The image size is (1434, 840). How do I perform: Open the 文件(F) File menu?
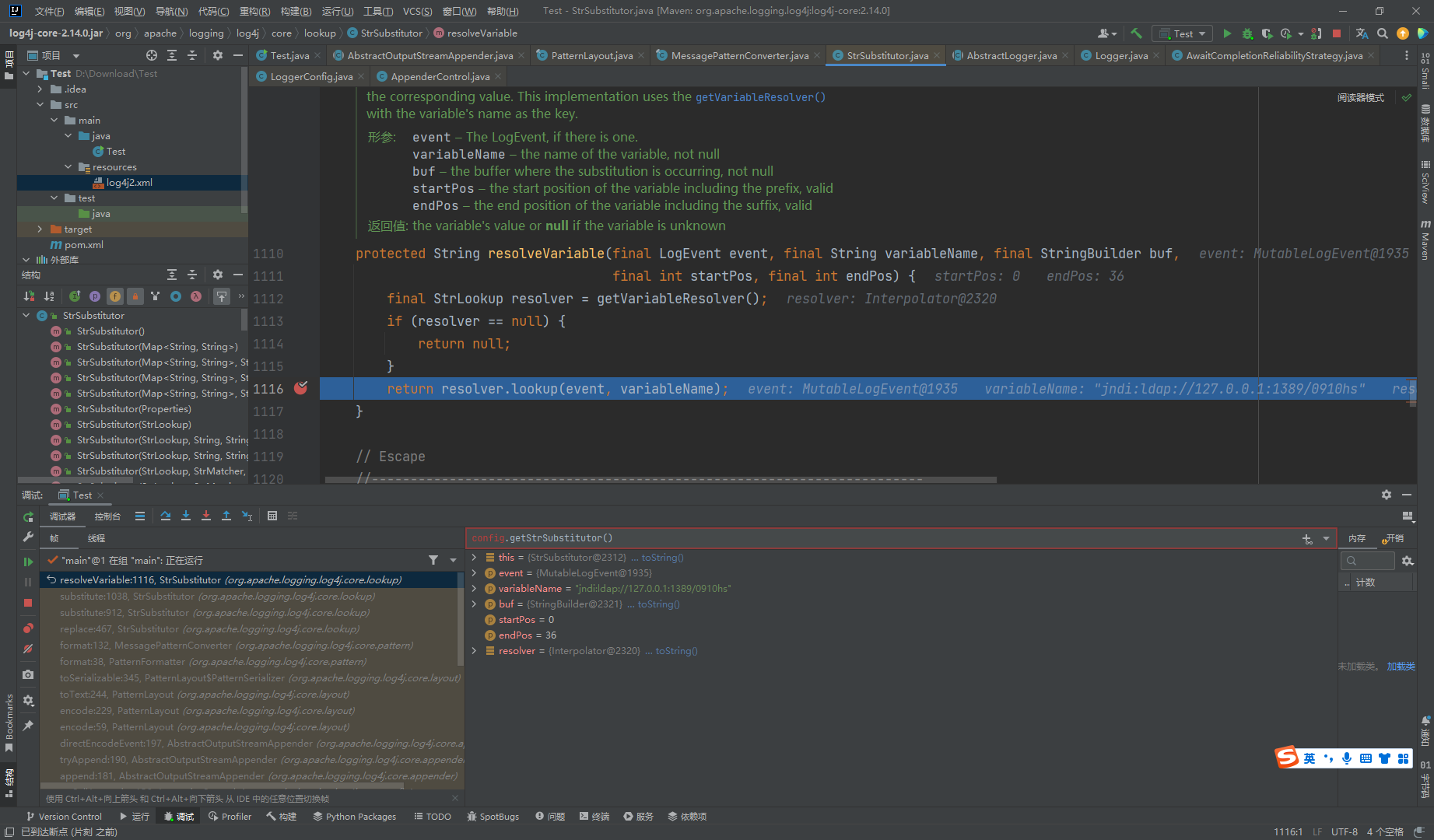click(x=49, y=11)
